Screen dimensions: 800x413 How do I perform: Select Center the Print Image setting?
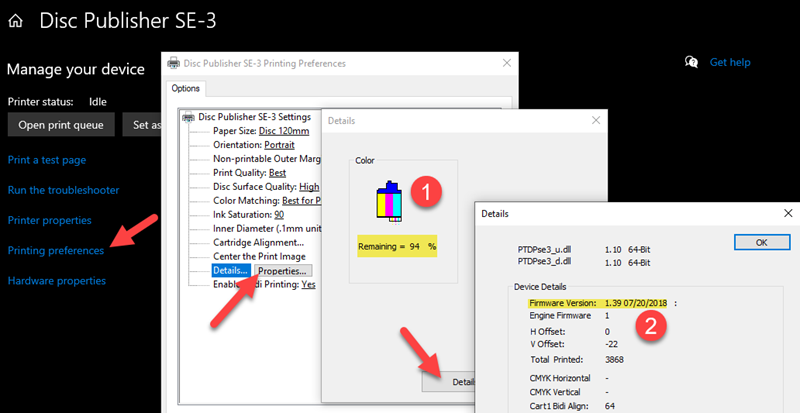coord(259,256)
